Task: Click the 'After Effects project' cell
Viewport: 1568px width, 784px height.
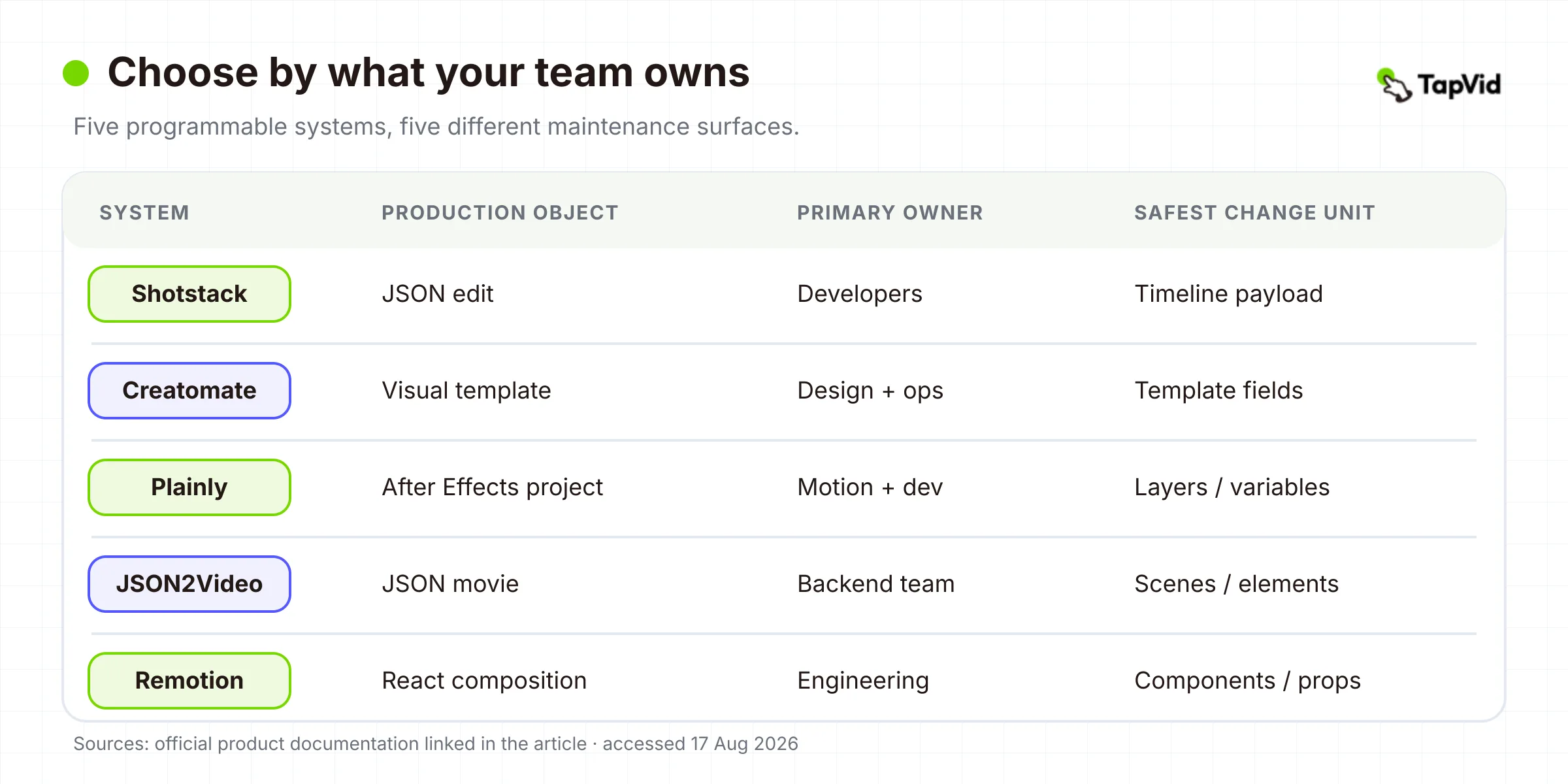Action: click(x=492, y=487)
